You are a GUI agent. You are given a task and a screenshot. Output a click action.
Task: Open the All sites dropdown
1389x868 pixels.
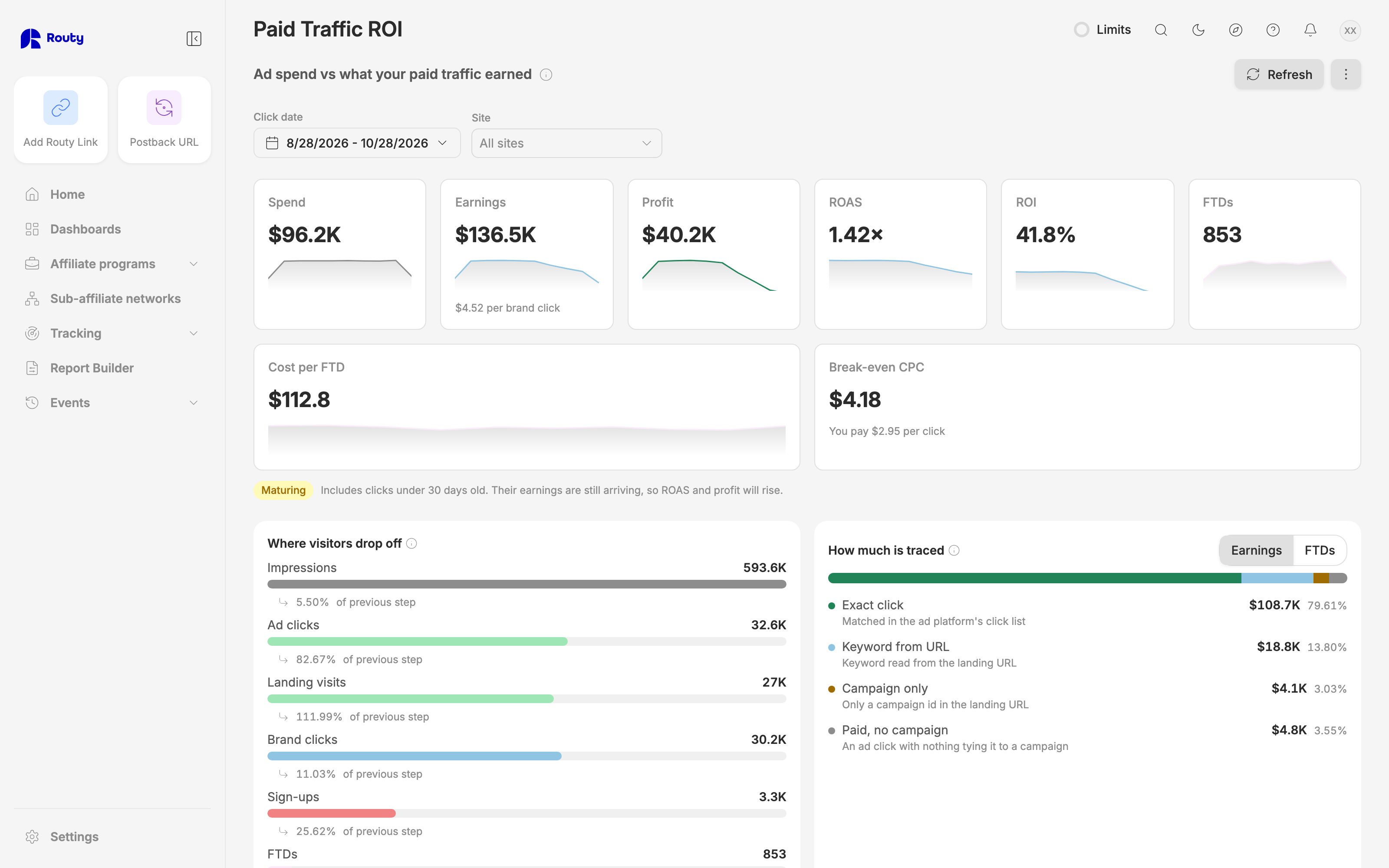point(566,143)
